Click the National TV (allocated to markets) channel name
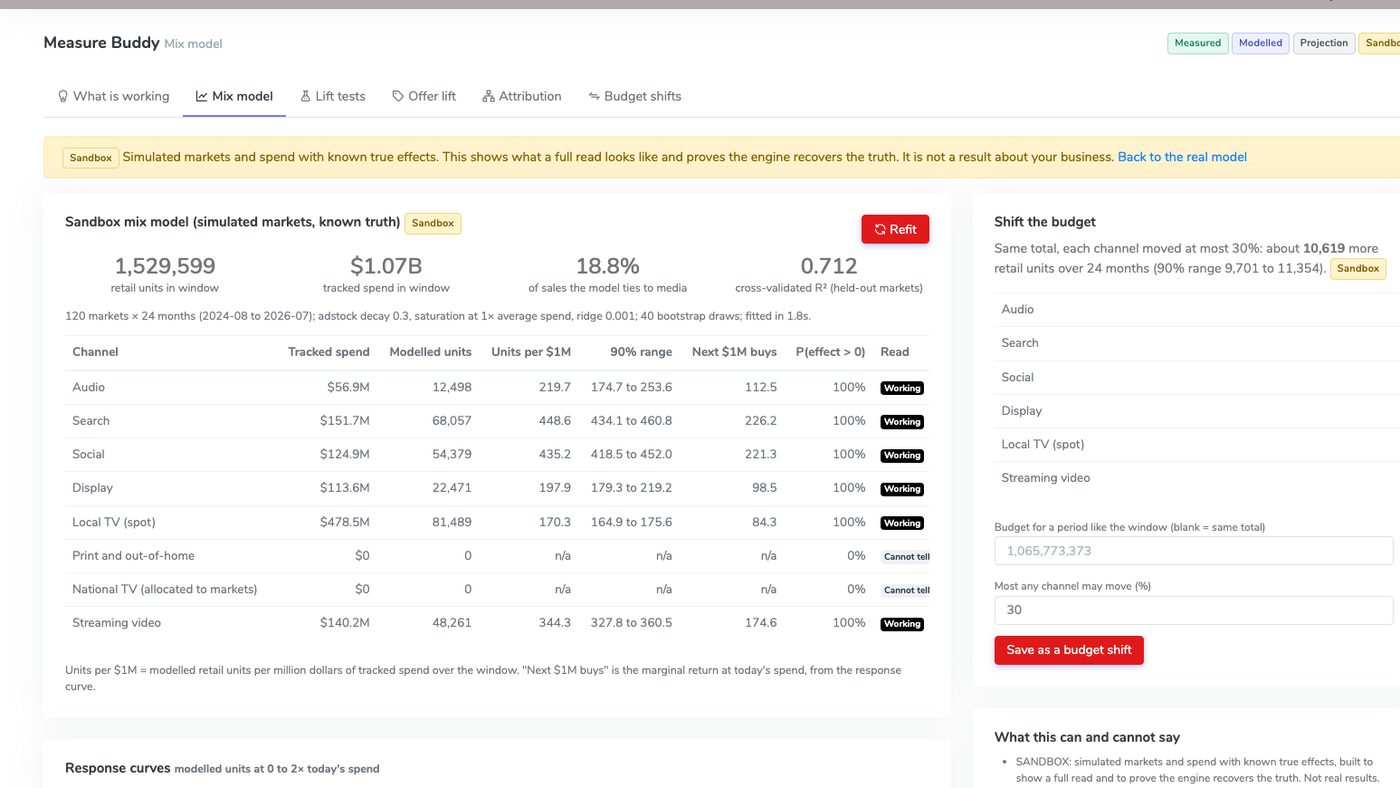1400x788 pixels. (x=165, y=589)
